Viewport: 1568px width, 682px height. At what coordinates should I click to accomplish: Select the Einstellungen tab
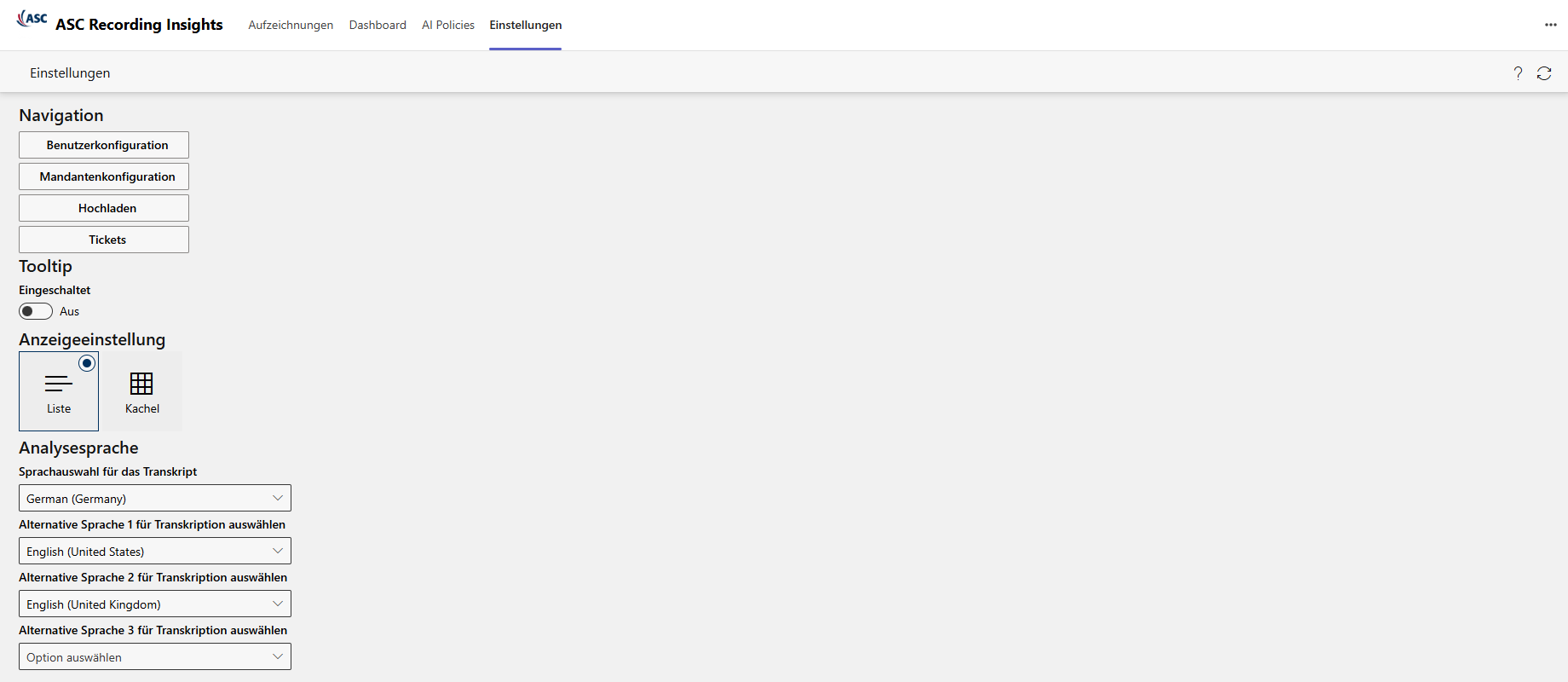tap(525, 25)
